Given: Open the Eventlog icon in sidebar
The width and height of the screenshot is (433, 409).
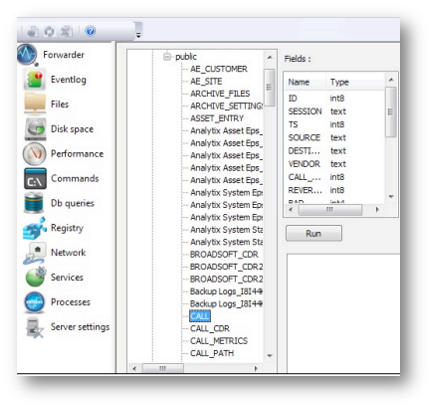Looking at the screenshot, I should click(x=34, y=80).
